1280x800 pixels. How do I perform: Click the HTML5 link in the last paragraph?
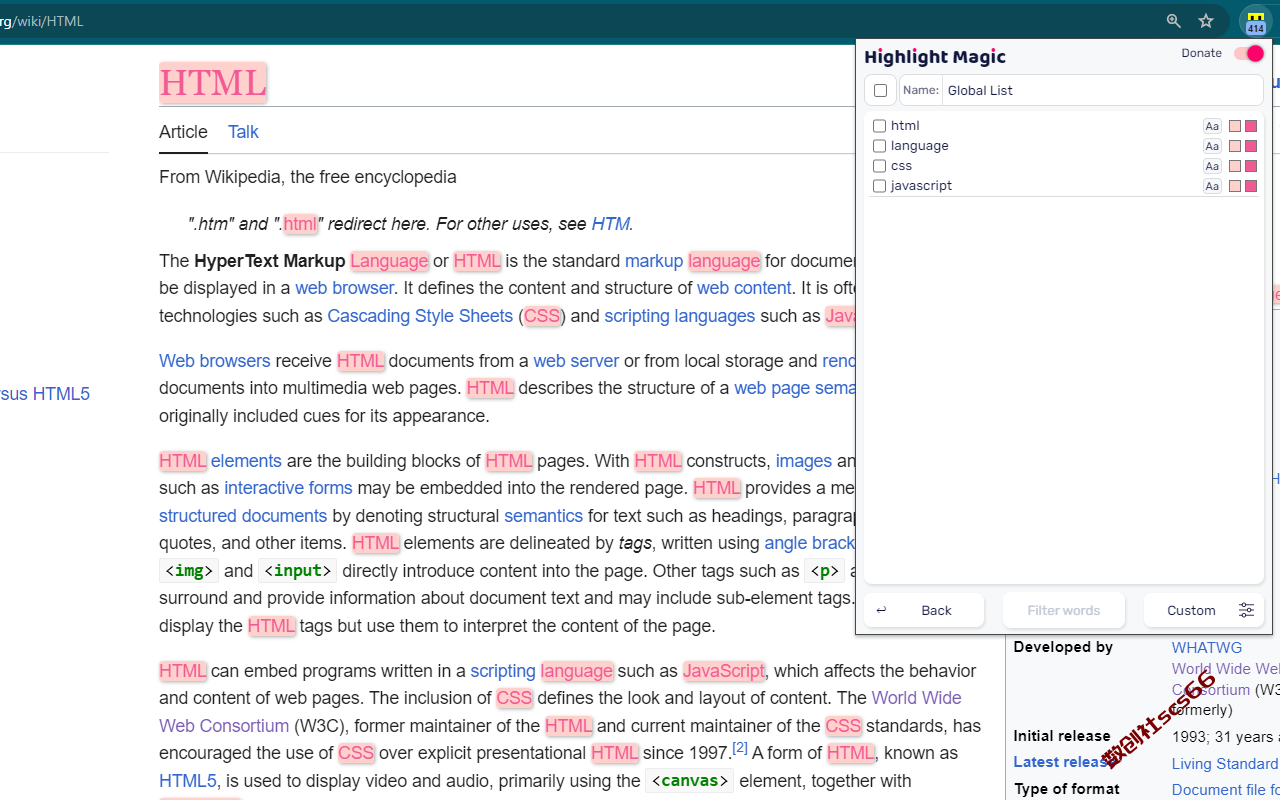pyautogui.click(x=188, y=781)
